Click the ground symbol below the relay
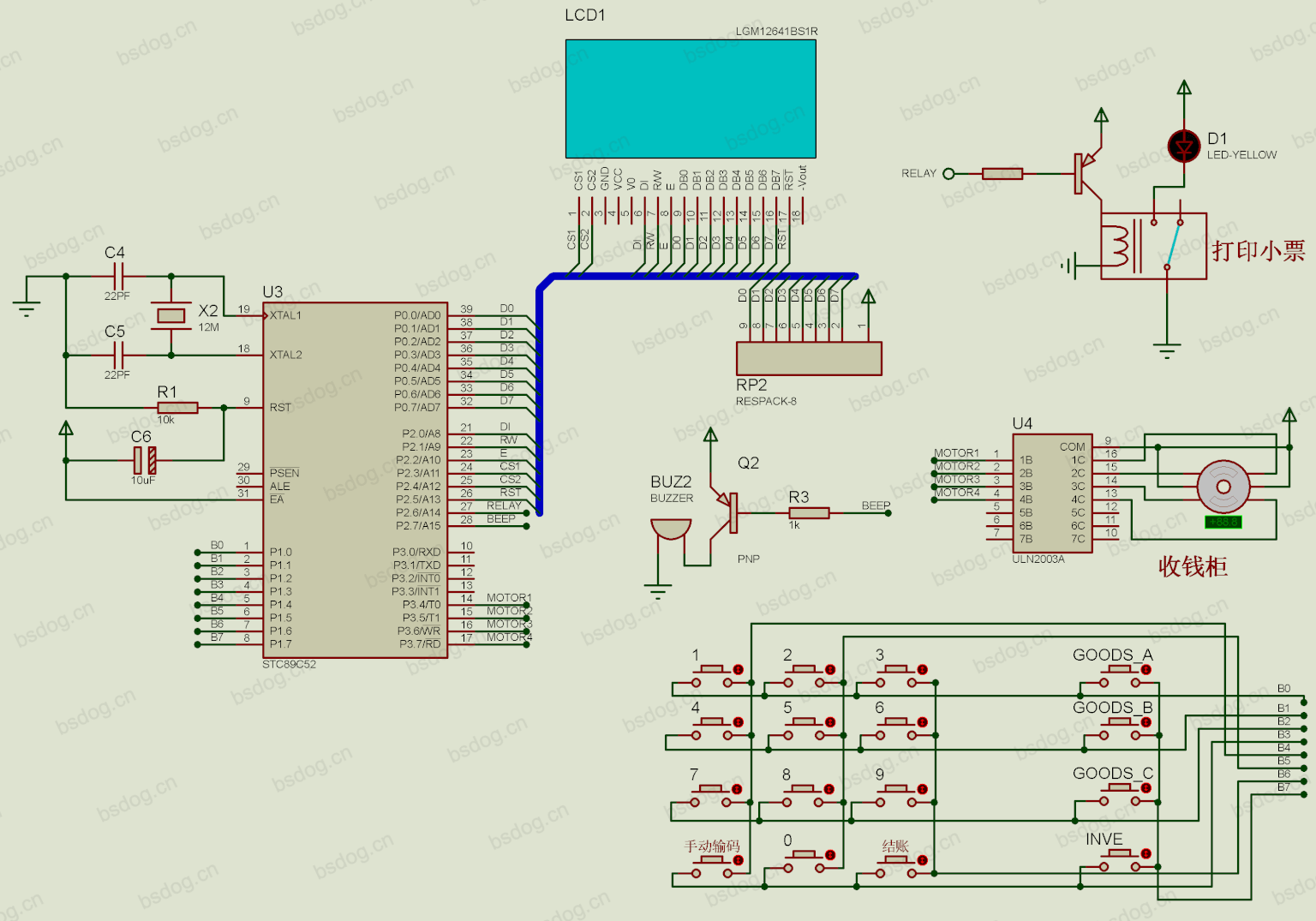1316x921 pixels. [1167, 350]
